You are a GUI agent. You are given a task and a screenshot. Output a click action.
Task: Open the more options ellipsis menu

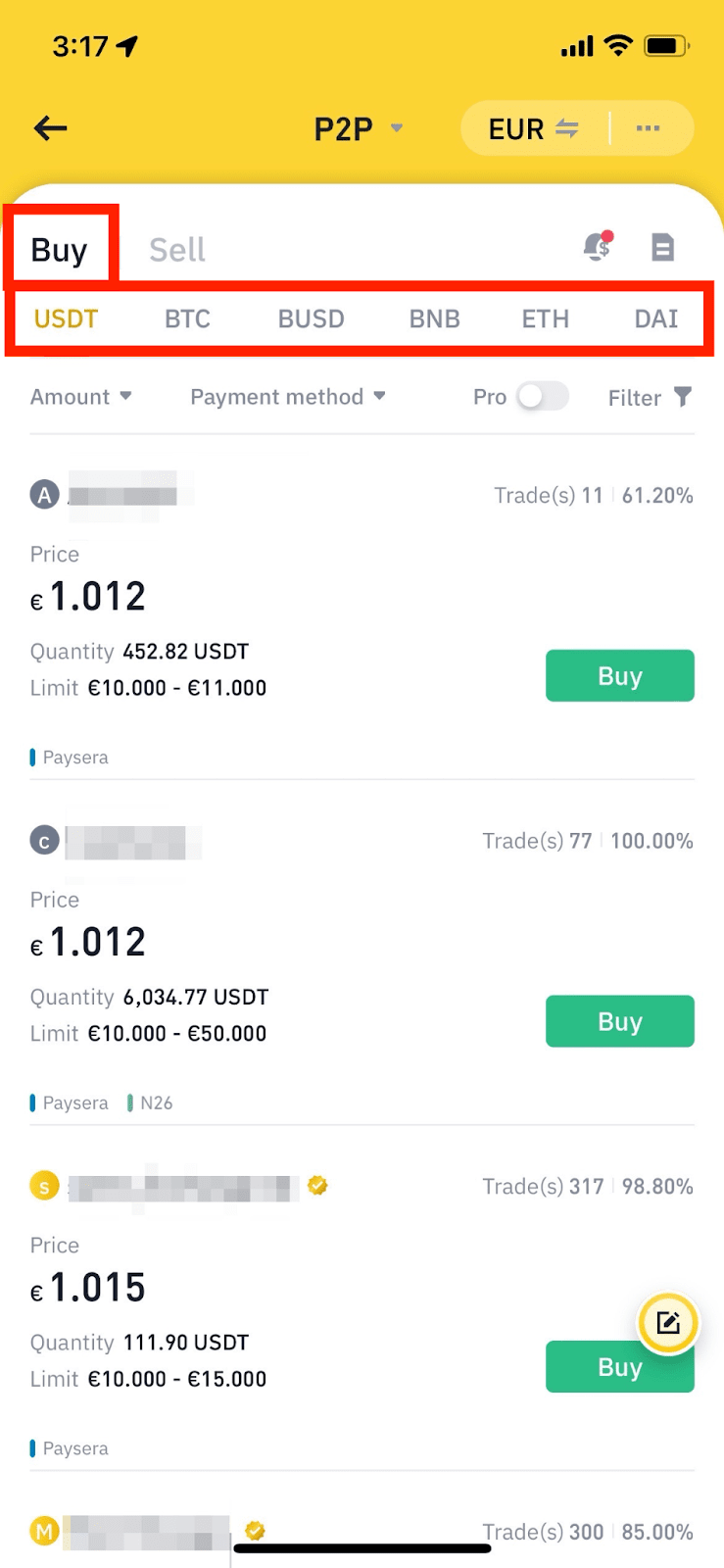tap(649, 128)
